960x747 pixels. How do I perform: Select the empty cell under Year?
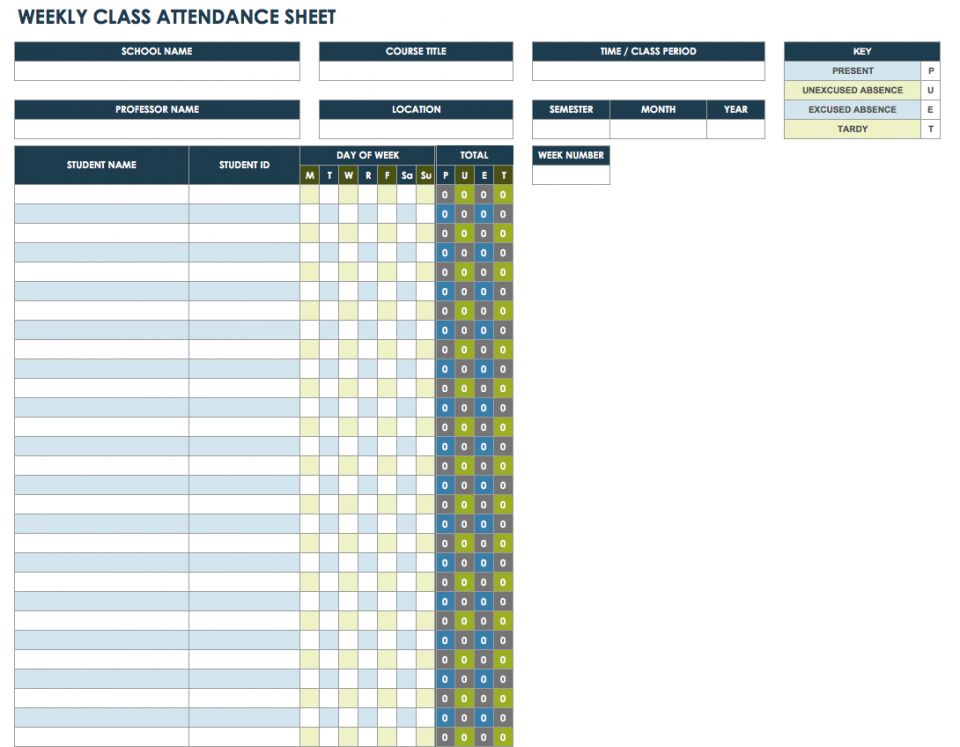coord(736,129)
